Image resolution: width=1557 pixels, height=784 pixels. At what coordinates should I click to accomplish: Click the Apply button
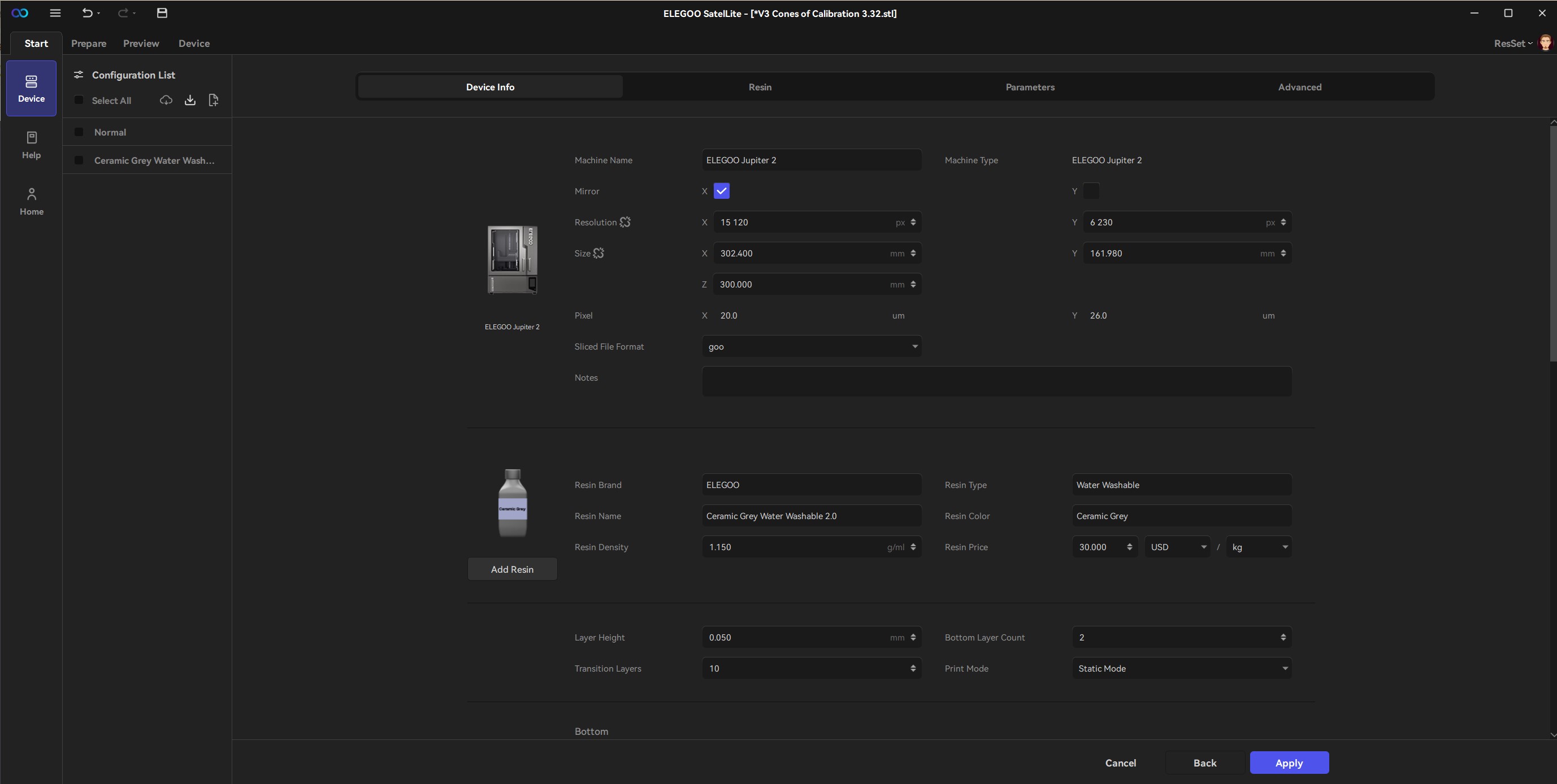(1289, 763)
